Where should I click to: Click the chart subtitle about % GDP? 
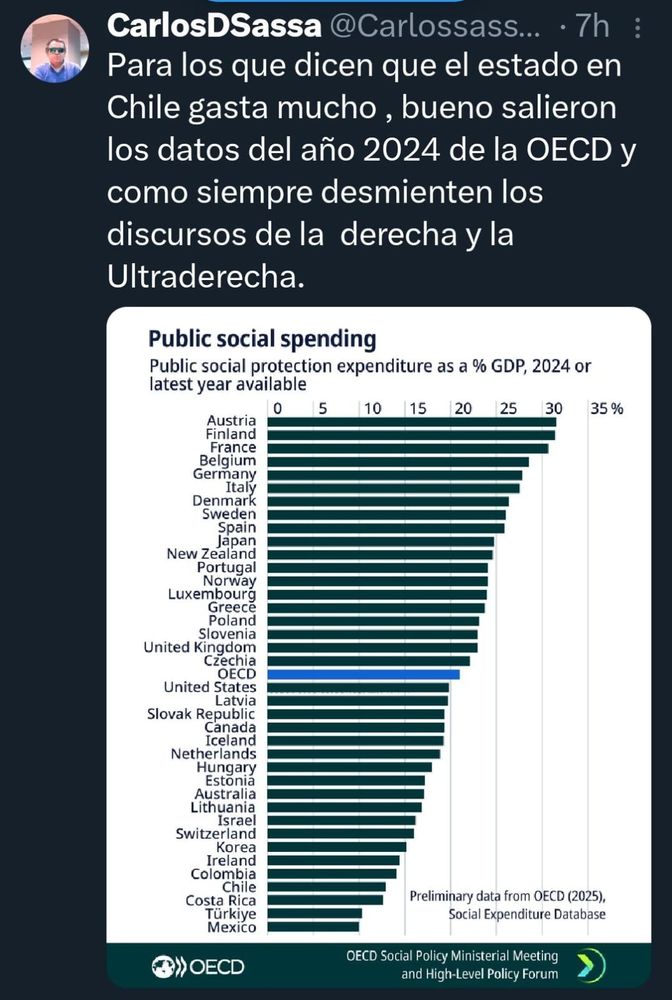[370, 375]
